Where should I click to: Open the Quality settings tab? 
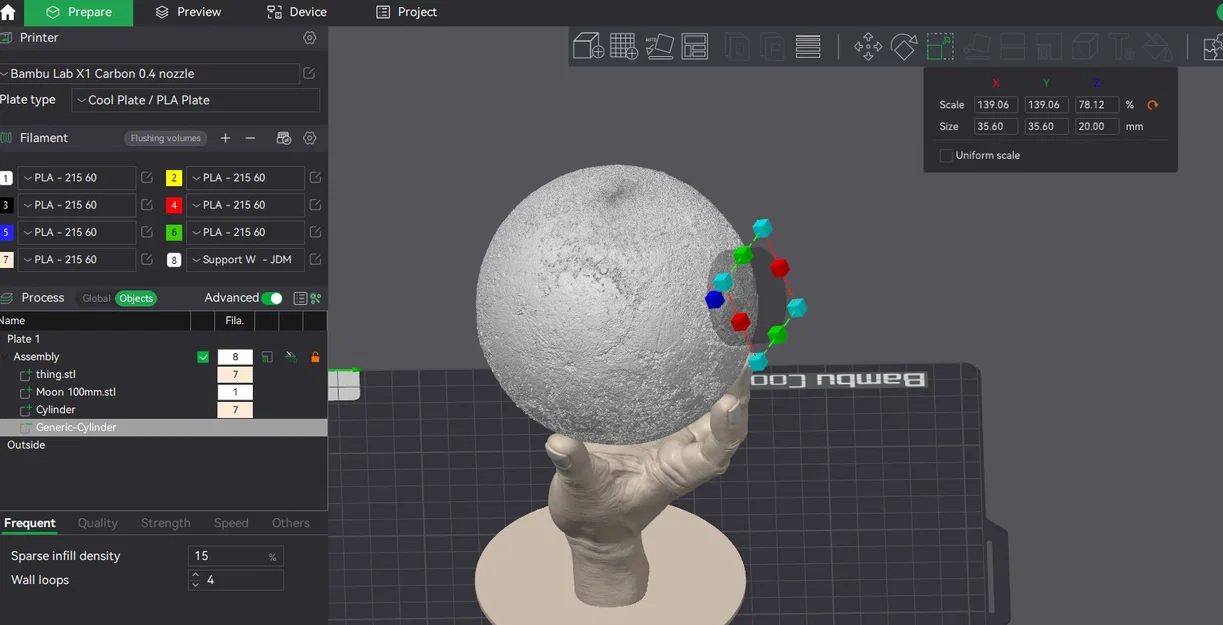tap(98, 523)
